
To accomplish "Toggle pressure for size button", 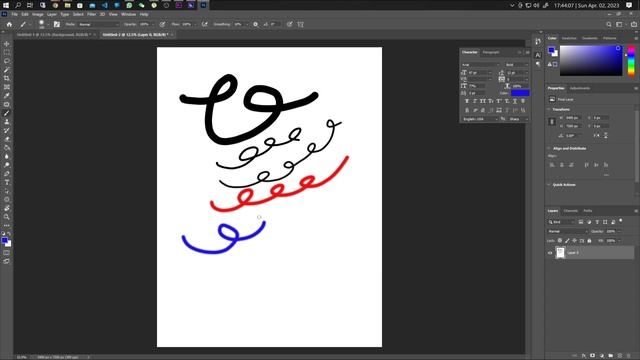I will click(x=290, y=24).
